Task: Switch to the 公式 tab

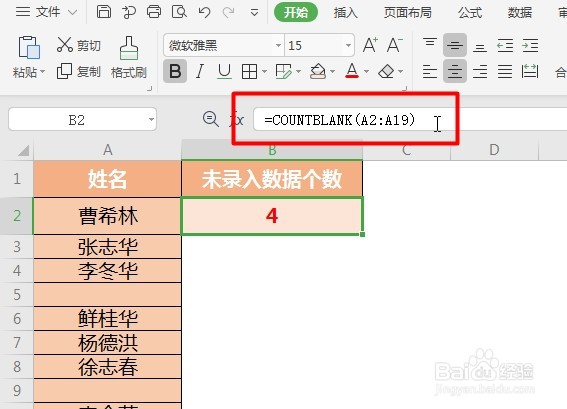Action: (470, 13)
